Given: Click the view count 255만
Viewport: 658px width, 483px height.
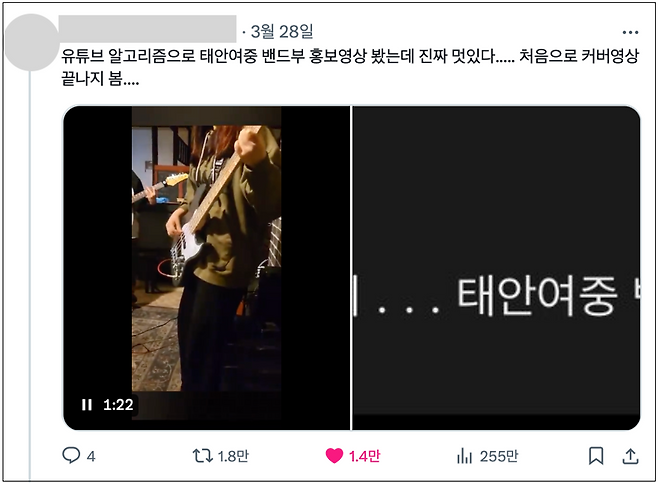Looking at the screenshot, I should click(x=499, y=456).
